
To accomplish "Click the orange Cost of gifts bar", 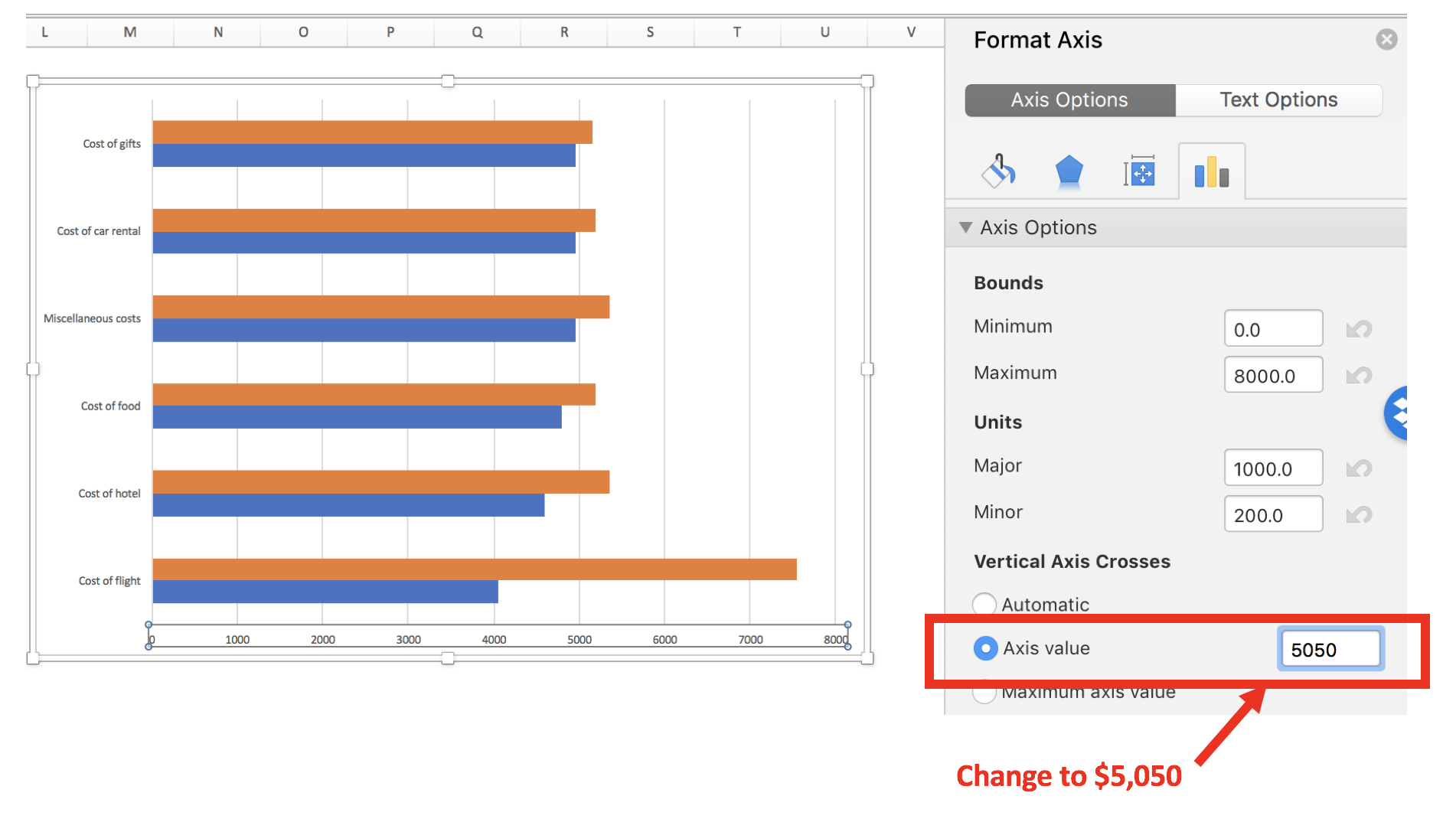I will (x=373, y=132).
